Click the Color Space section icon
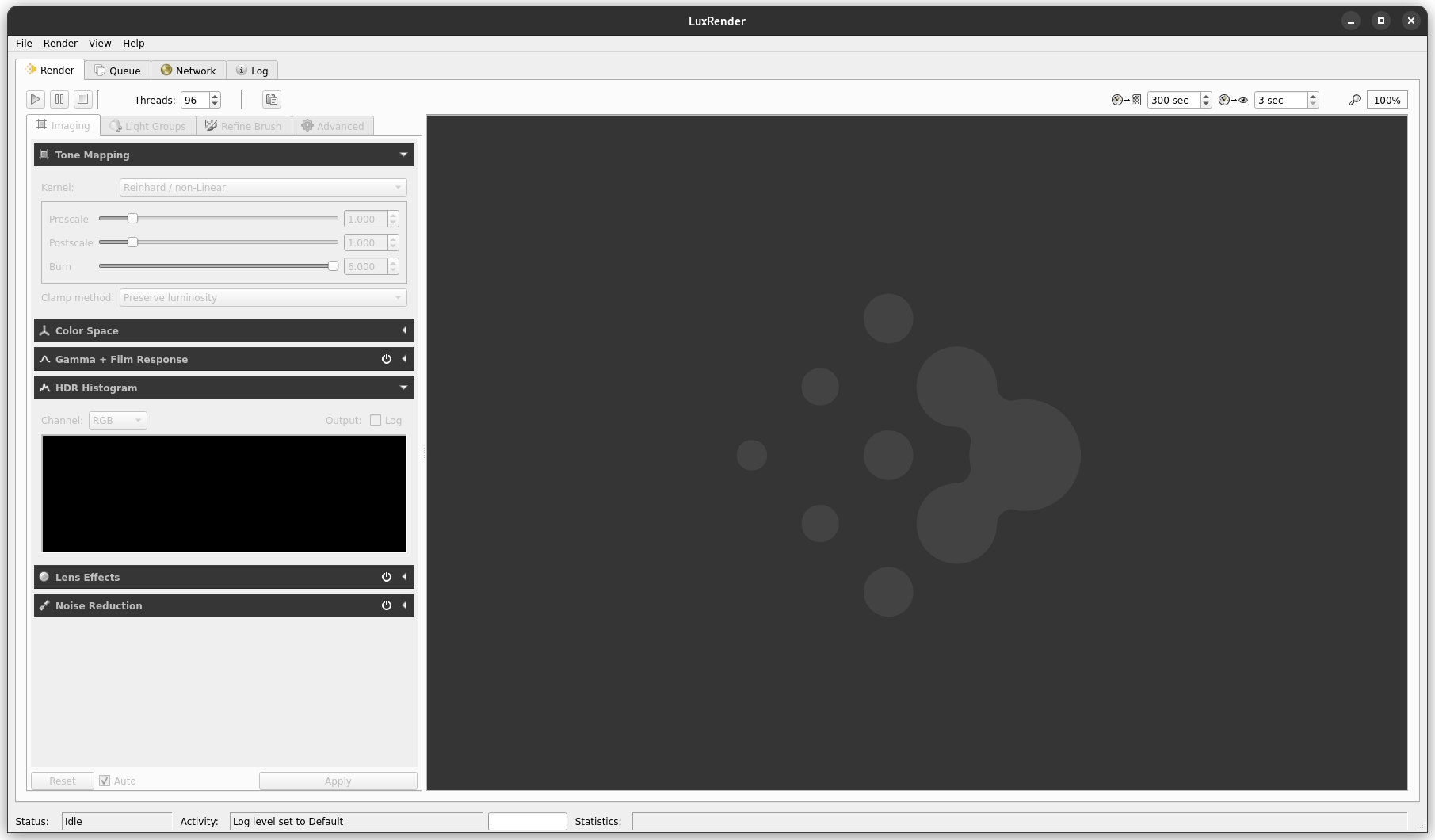Image resolution: width=1435 pixels, height=840 pixels. tap(44, 330)
